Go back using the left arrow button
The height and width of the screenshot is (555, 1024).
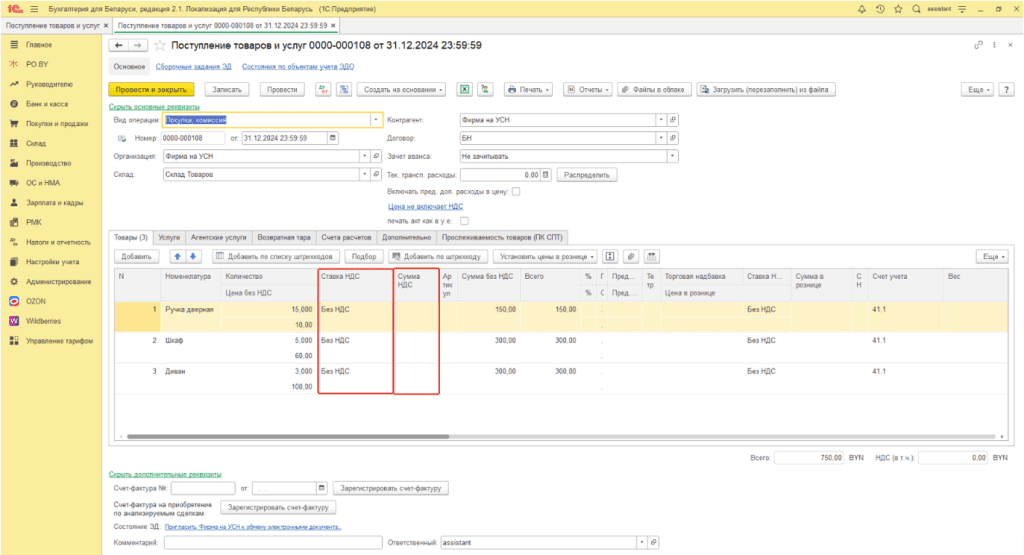119,46
